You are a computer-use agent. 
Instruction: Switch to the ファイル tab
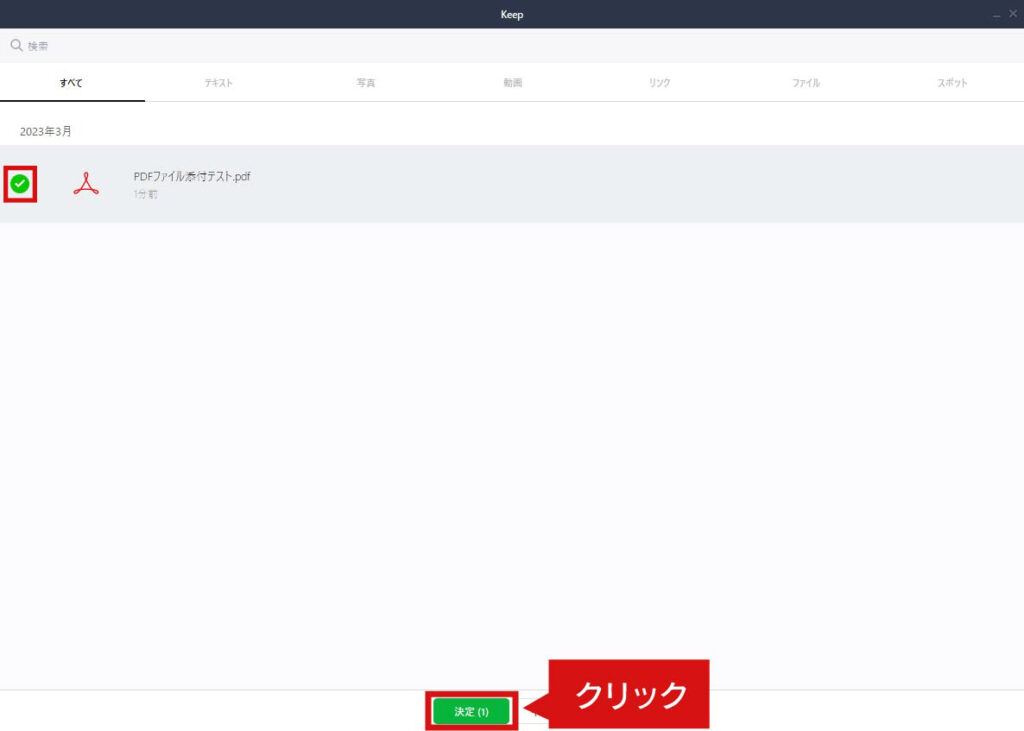(x=803, y=84)
